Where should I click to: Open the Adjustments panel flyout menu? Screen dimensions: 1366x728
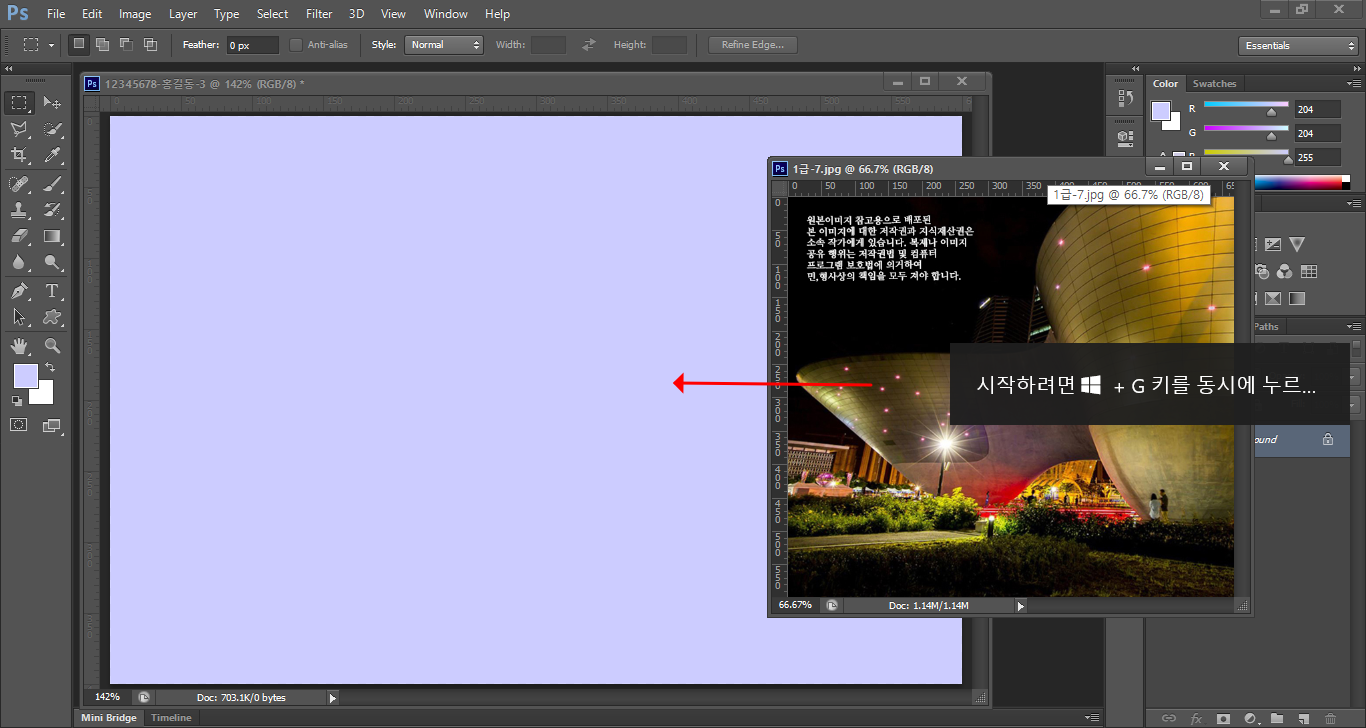1353,202
